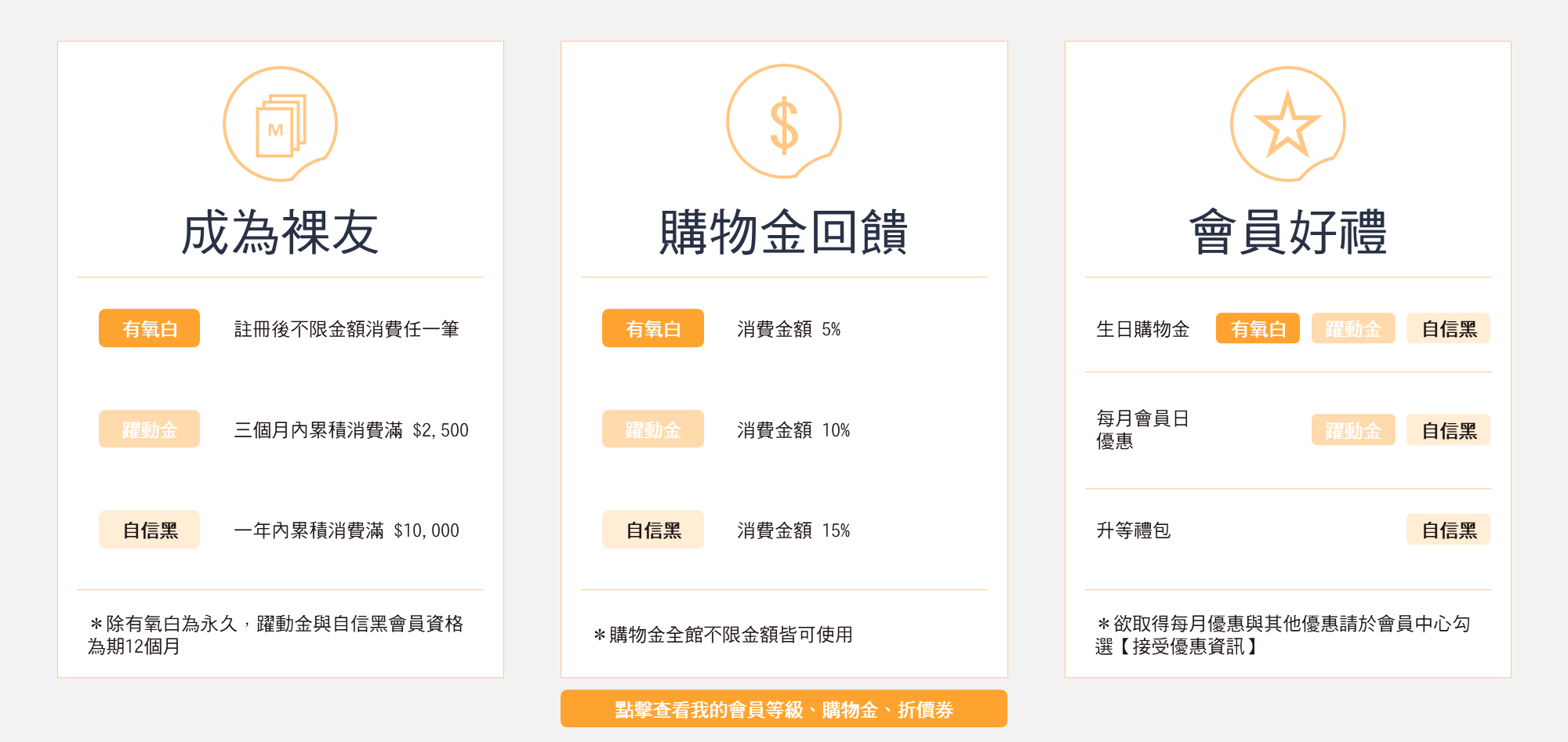Click 躍動金 badge in 每月會員日優惠 row
This screenshot has width=1568, height=742.
click(x=1353, y=430)
